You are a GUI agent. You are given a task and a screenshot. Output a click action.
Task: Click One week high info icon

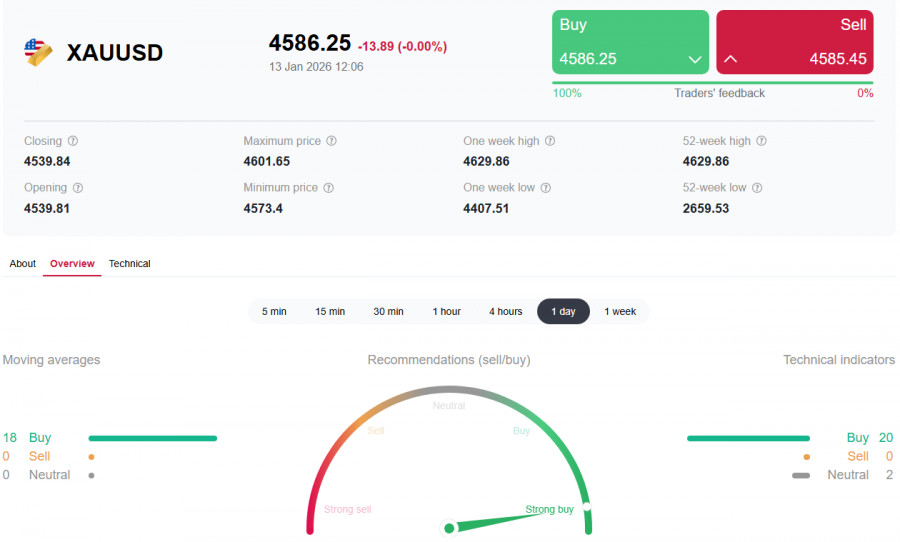point(550,141)
